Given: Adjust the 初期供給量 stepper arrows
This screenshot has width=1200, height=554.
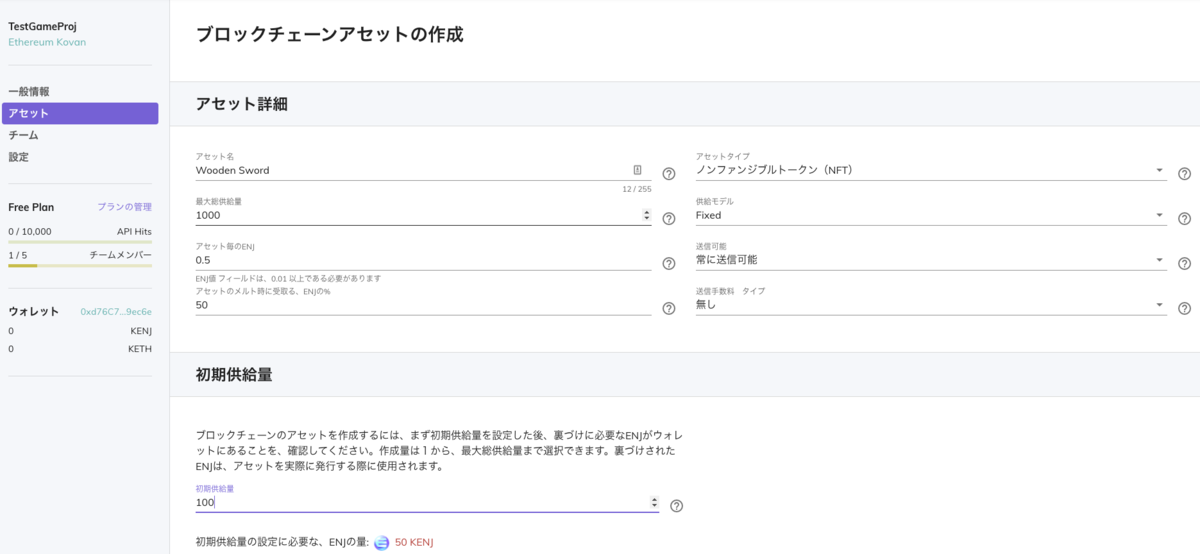Looking at the screenshot, I should click(x=654, y=502).
